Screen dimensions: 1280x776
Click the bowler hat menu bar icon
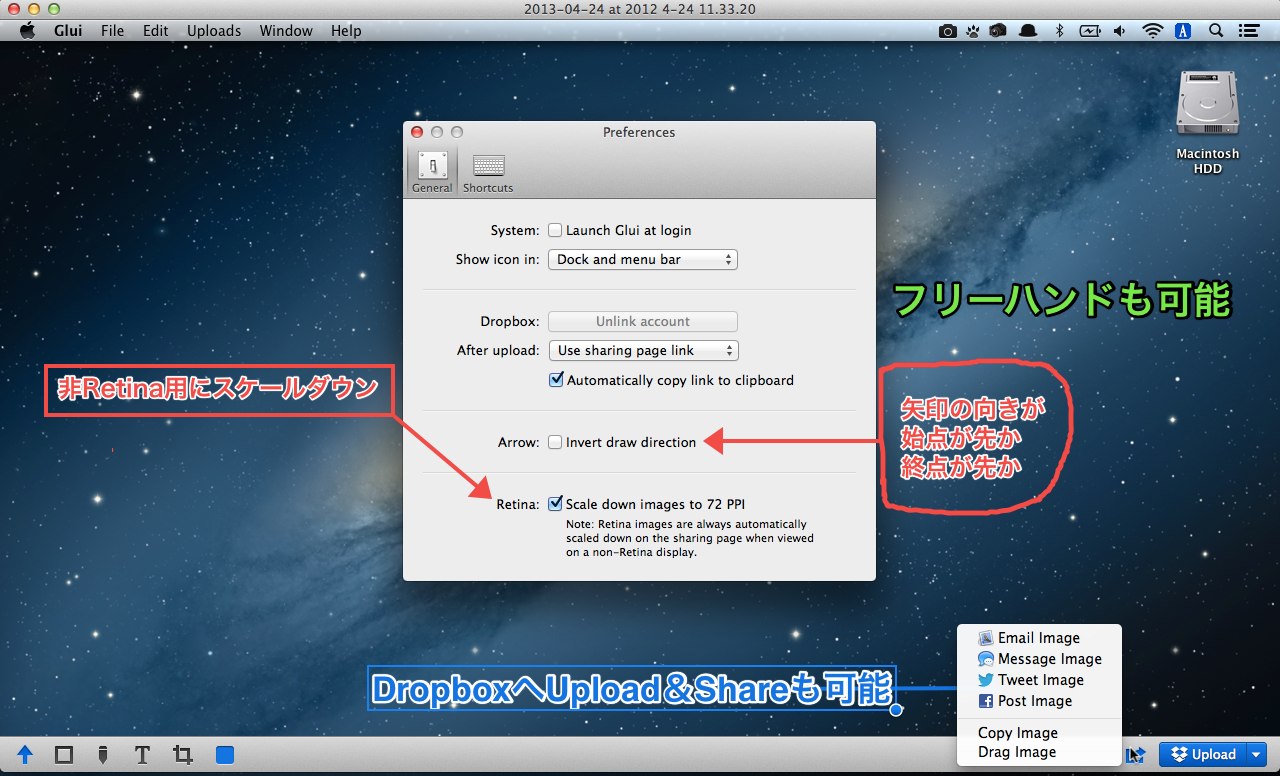(x=1028, y=31)
